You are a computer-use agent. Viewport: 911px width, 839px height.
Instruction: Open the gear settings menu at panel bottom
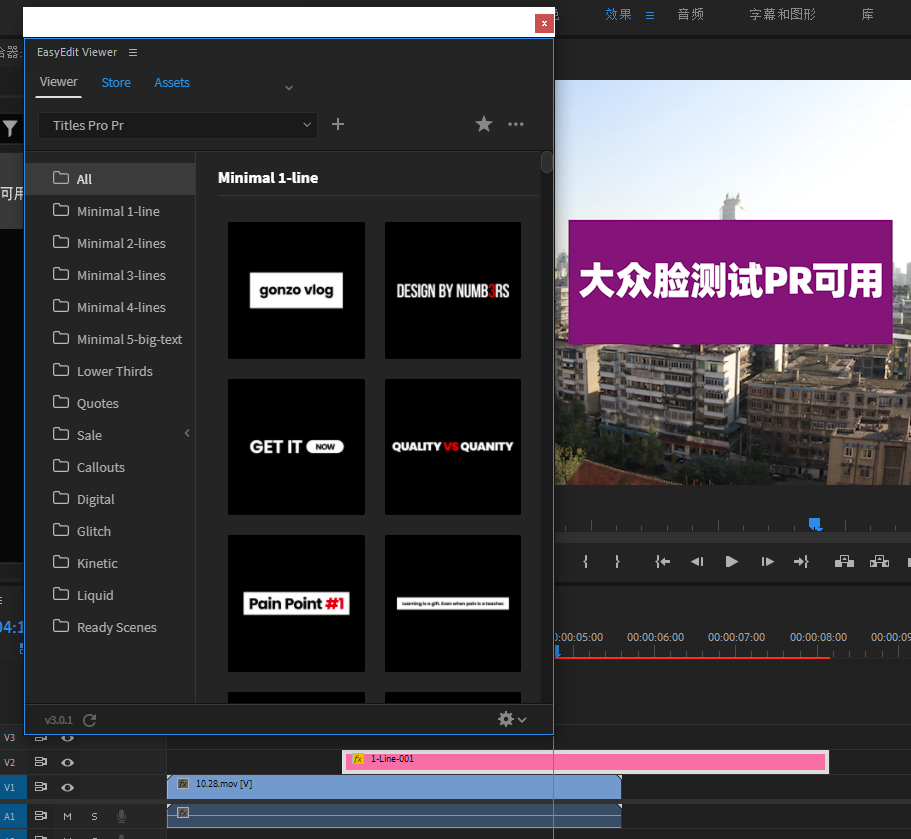click(x=505, y=719)
